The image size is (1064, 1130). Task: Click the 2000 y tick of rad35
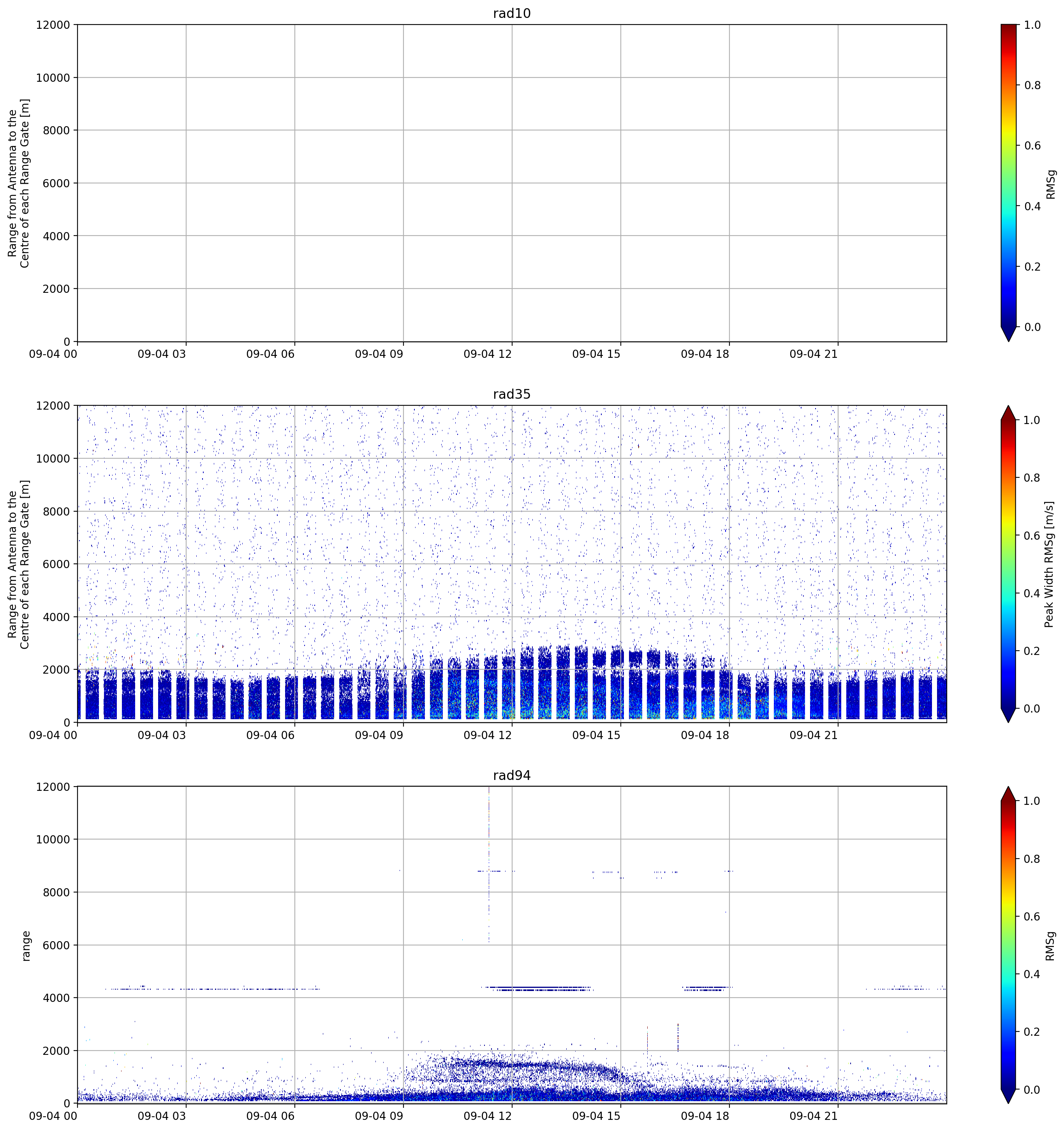click(57, 670)
